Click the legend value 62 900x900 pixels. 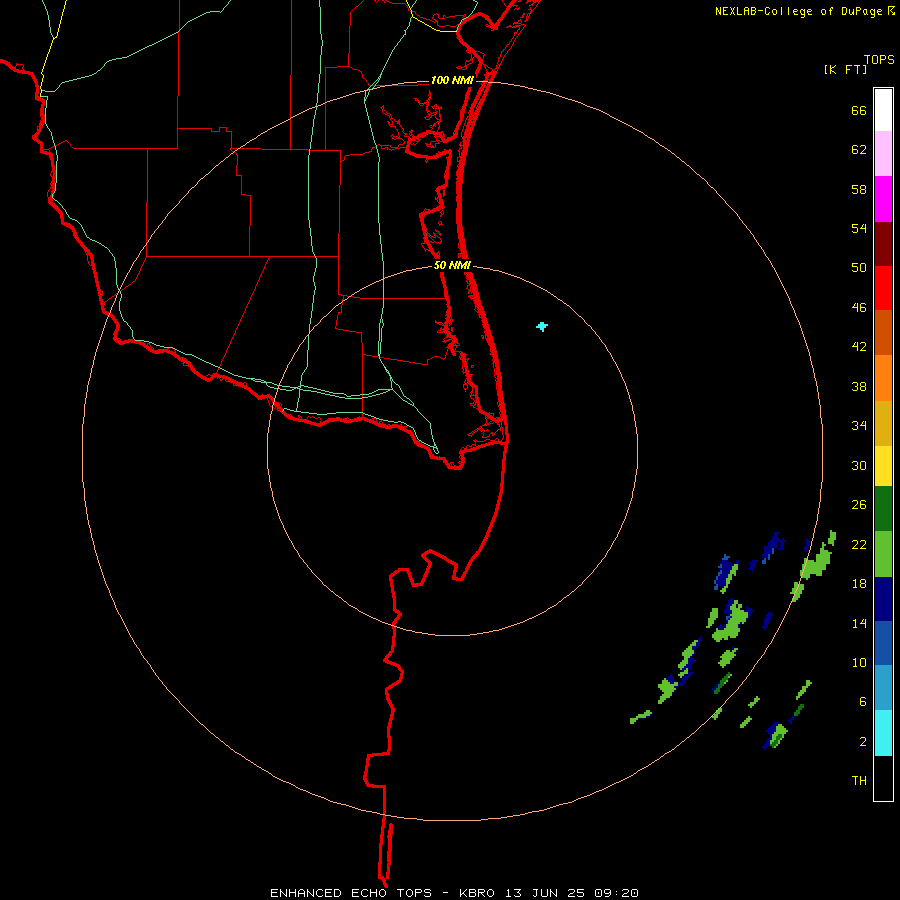859,150
